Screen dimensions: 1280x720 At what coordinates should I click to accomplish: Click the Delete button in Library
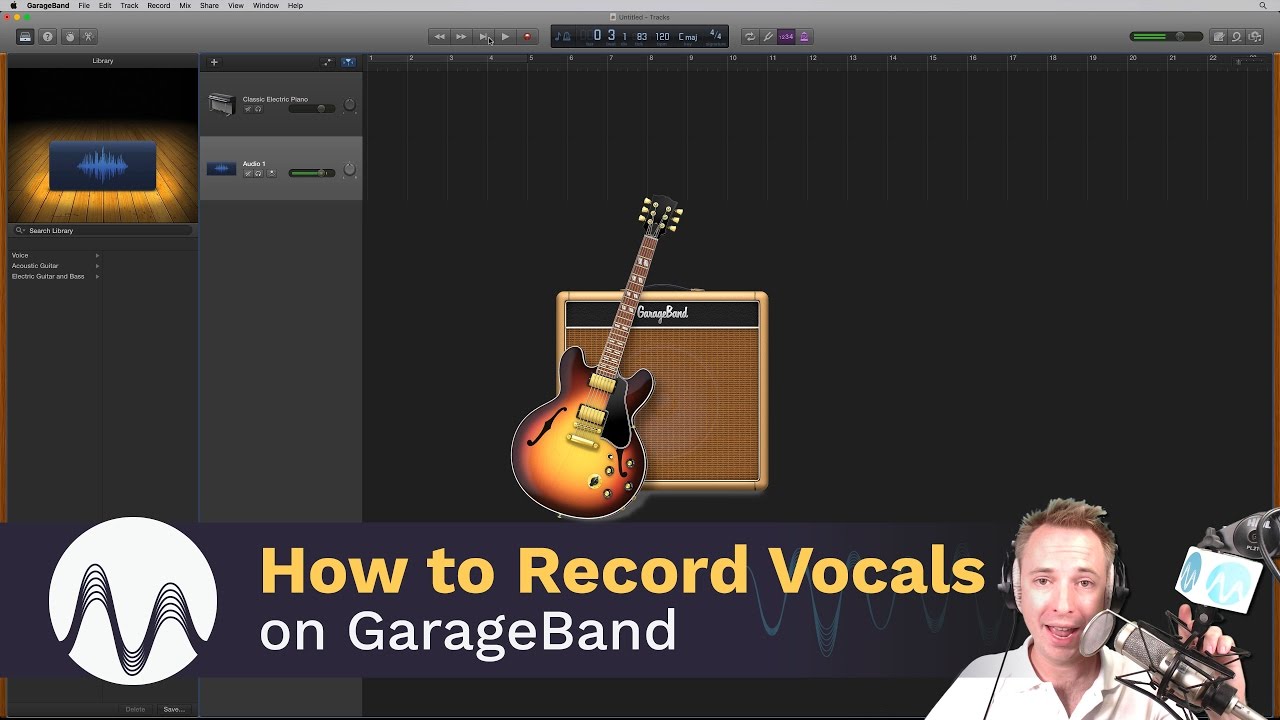tap(135, 709)
